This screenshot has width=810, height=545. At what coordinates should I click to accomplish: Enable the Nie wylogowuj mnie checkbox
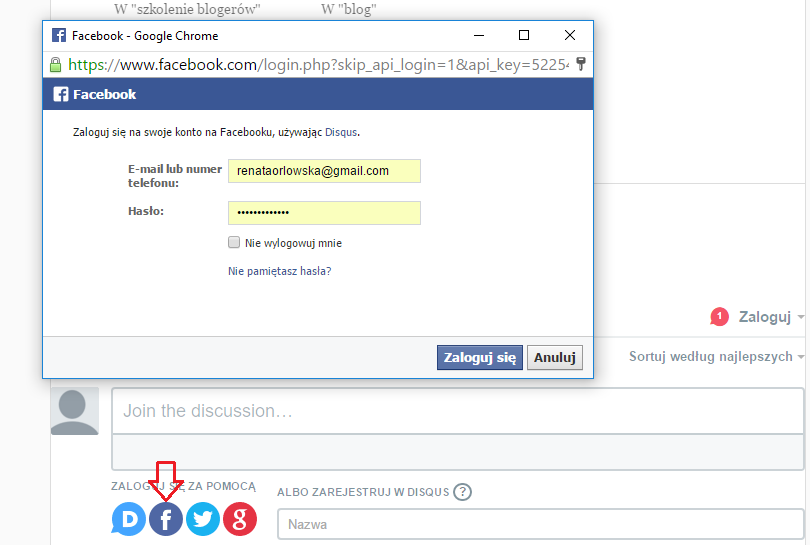click(x=234, y=242)
